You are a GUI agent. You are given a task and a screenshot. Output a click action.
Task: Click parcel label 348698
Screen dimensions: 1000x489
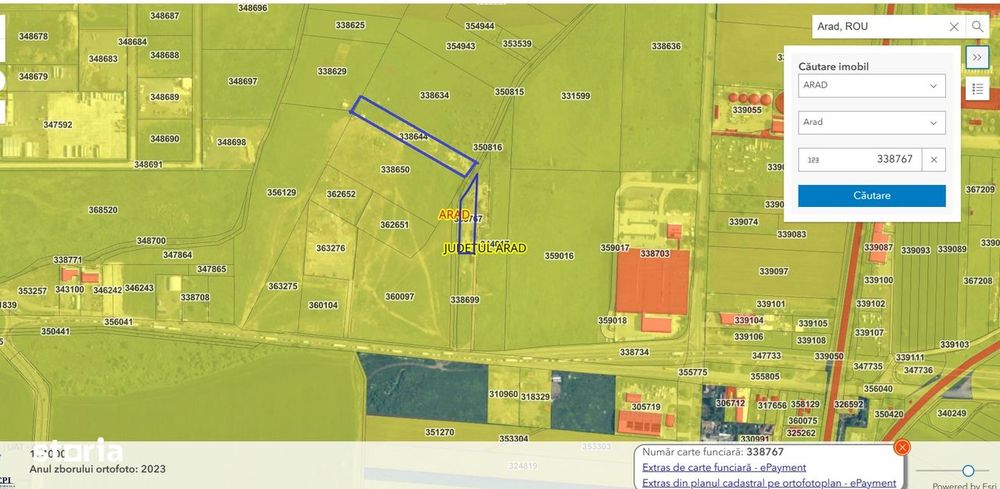point(232,142)
